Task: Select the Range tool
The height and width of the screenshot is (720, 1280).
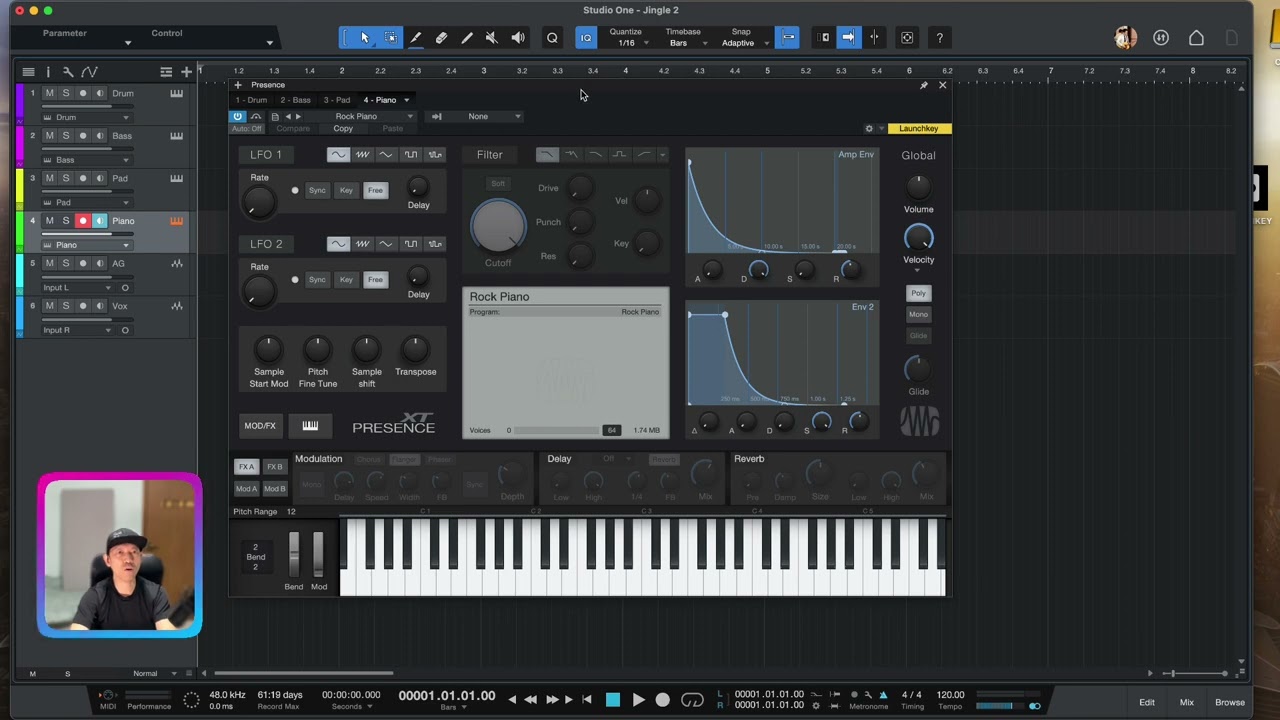Action: point(390,38)
